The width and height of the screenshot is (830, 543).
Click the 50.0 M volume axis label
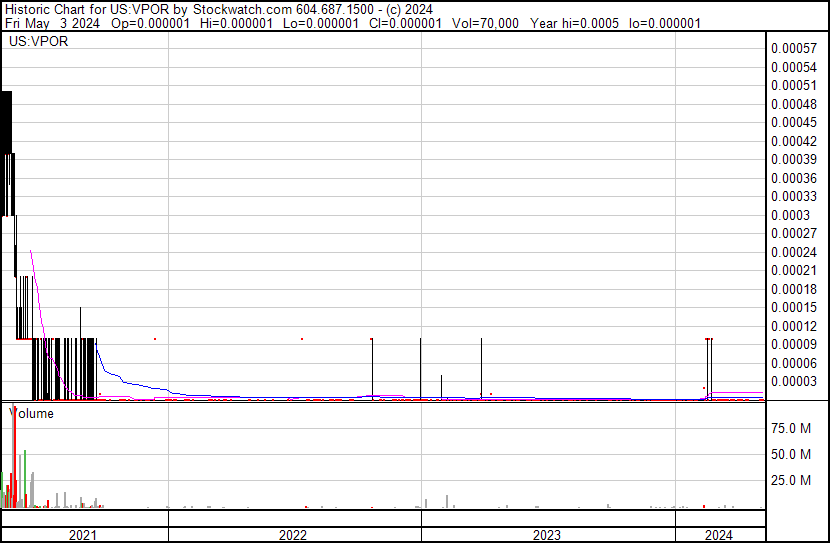(x=791, y=454)
